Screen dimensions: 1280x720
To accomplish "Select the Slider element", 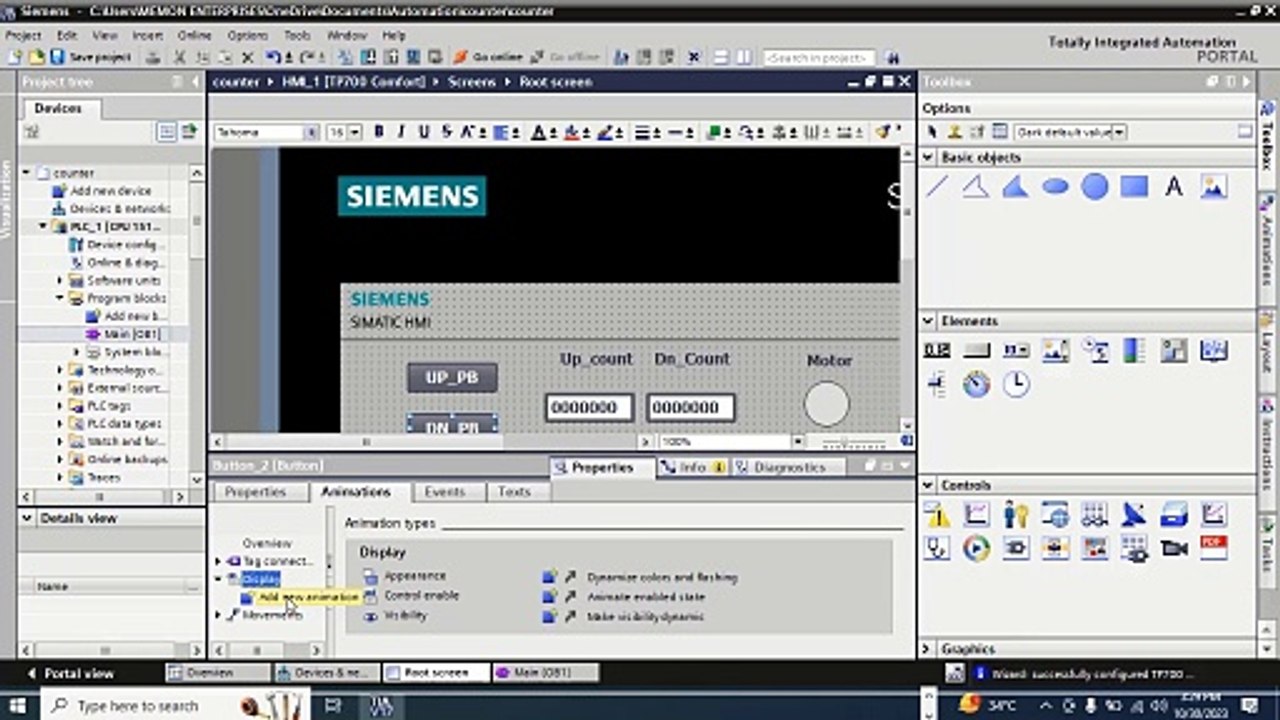I will pyautogui.click(x=937, y=384).
